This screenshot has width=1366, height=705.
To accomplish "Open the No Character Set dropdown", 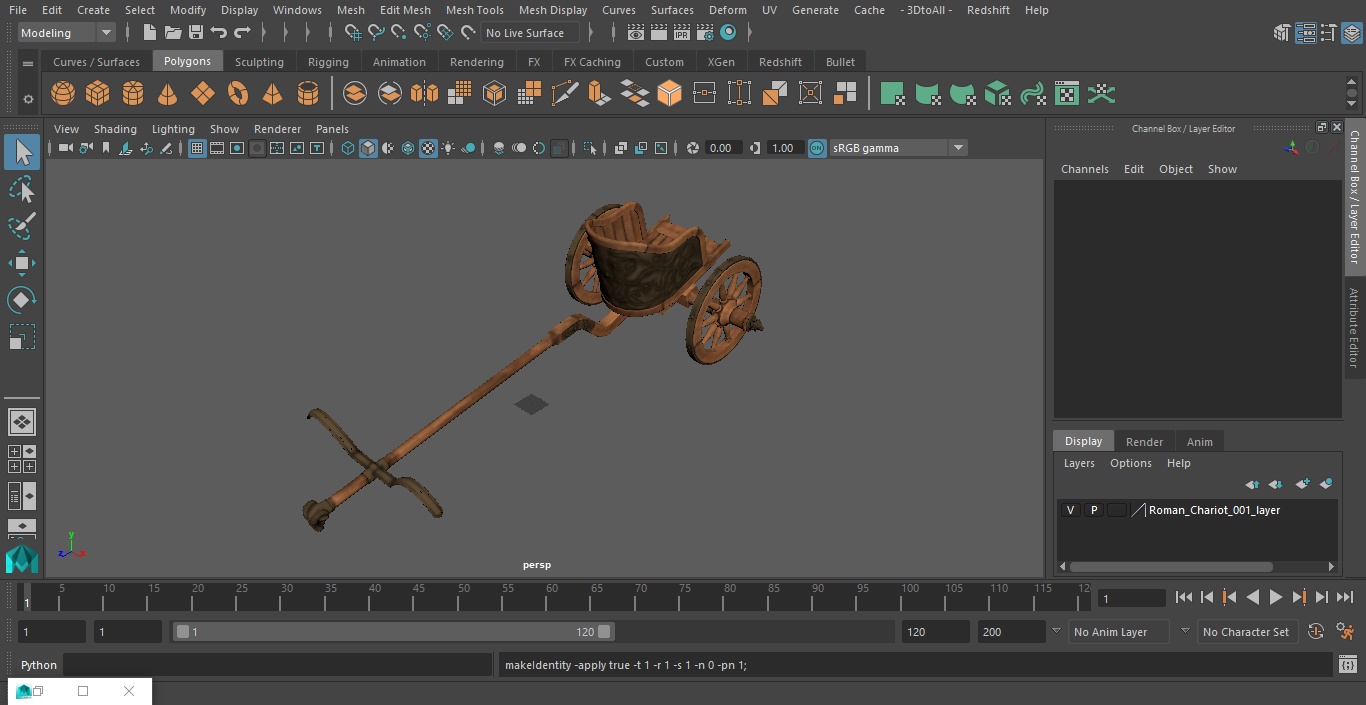I will pyautogui.click(x=1246, y=632).
